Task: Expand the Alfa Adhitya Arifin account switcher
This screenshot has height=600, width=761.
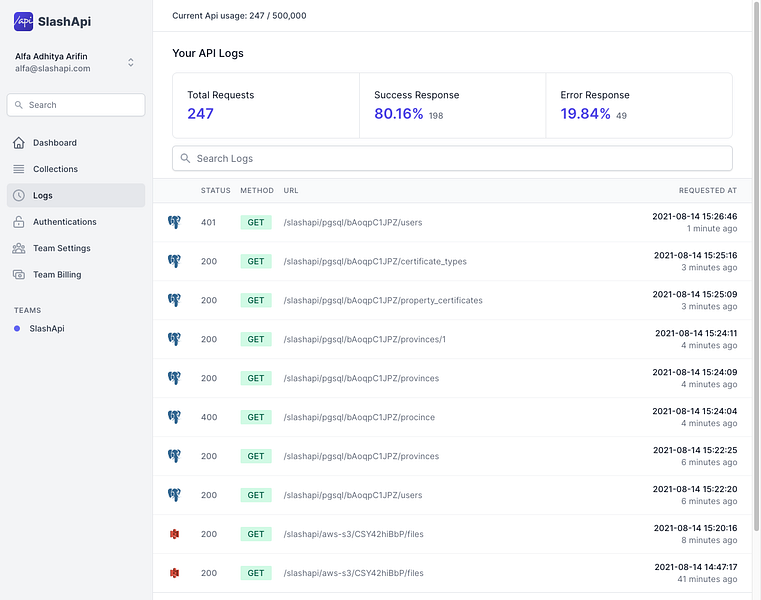Action: point(130,63)
